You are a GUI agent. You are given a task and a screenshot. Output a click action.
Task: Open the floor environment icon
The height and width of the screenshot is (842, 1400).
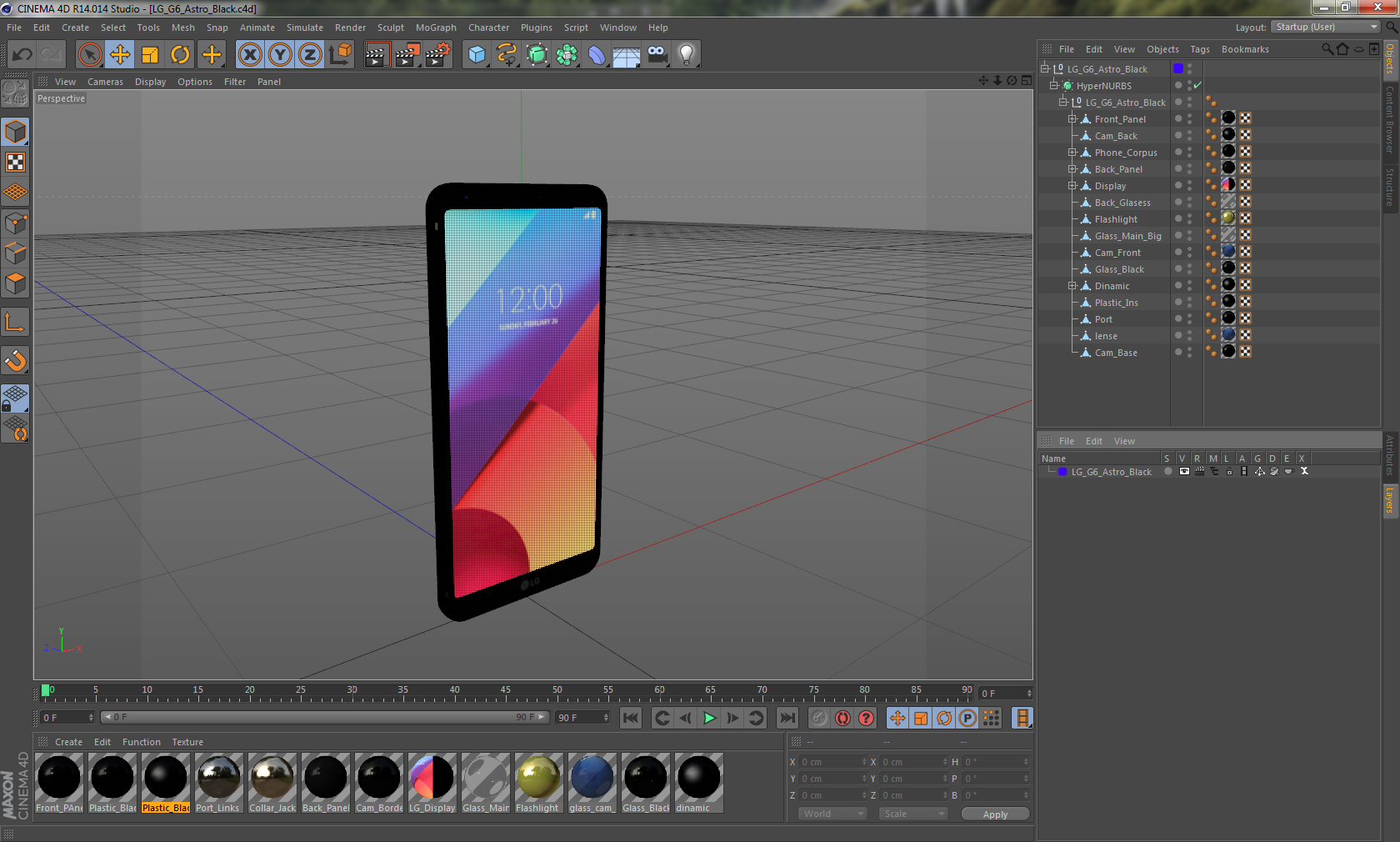pyautogui.click(x=627, y=55)
